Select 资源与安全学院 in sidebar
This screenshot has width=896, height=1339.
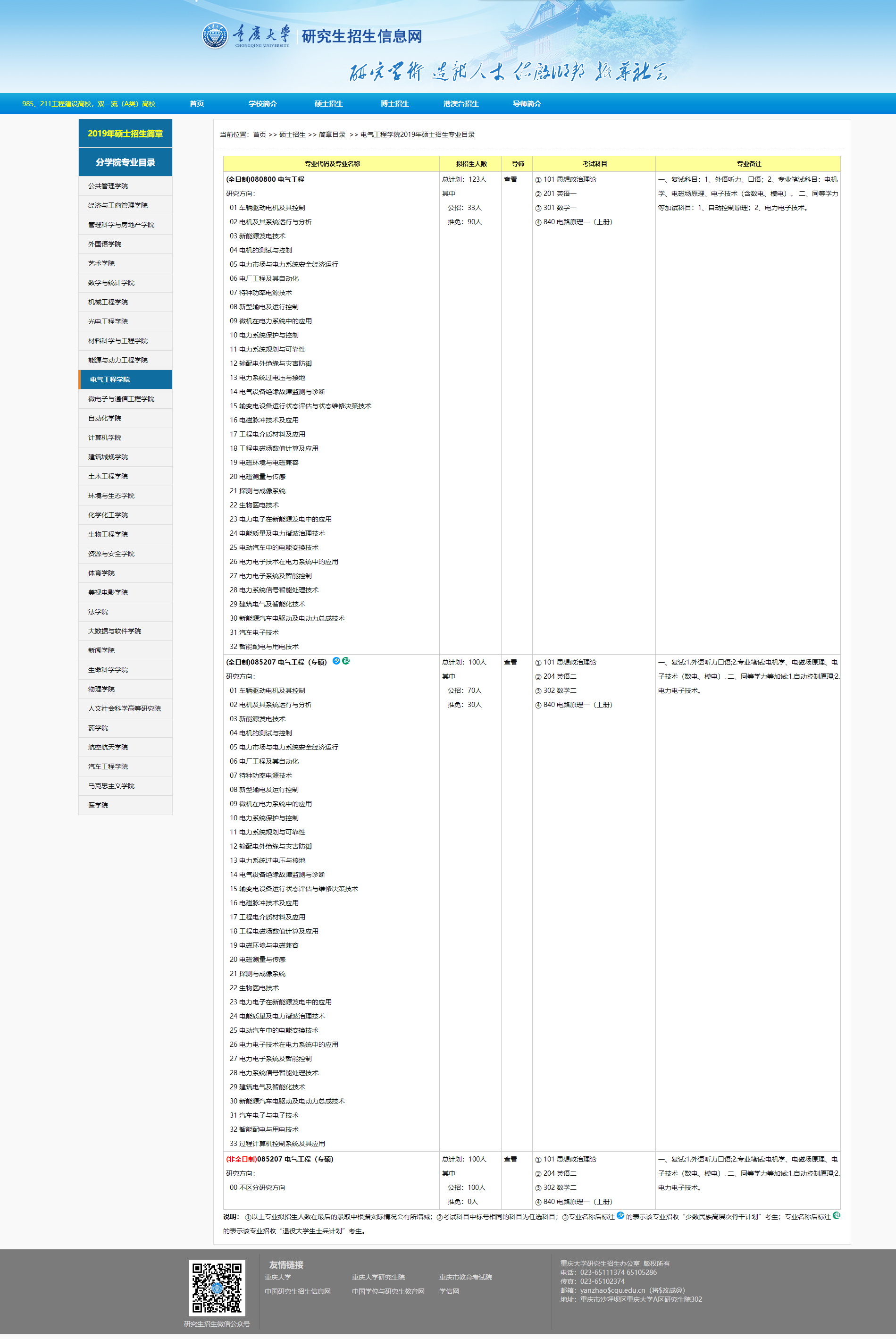point(125,554)
